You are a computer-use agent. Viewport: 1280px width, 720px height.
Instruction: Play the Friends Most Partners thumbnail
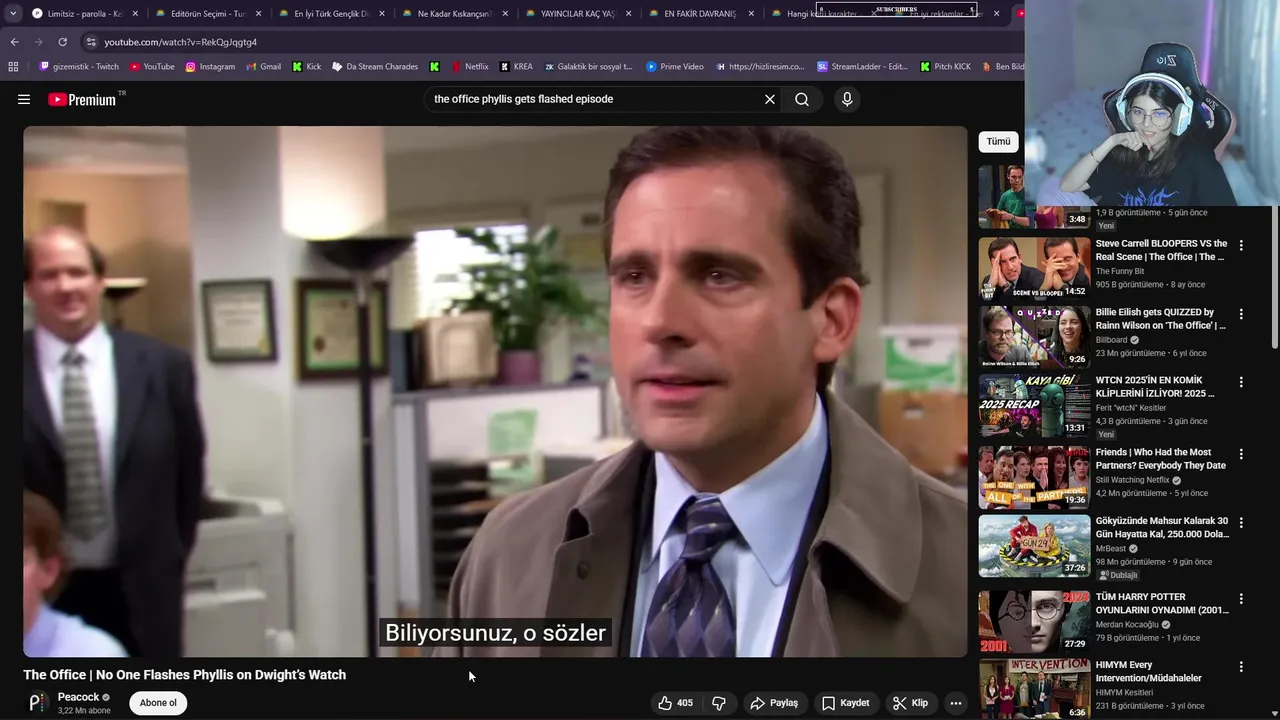[x=1034, y=477]
